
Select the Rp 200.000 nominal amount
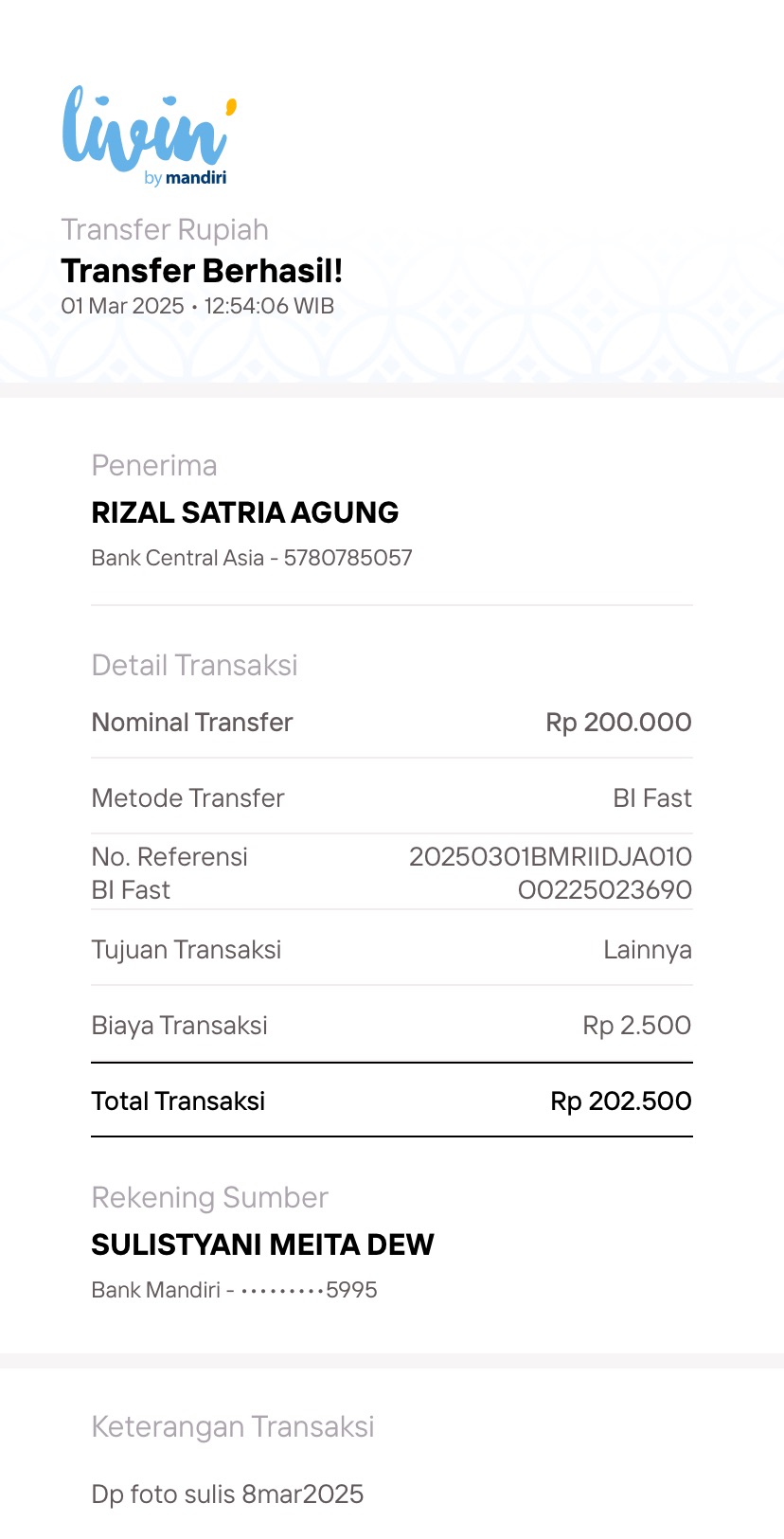tap(618, 722)
